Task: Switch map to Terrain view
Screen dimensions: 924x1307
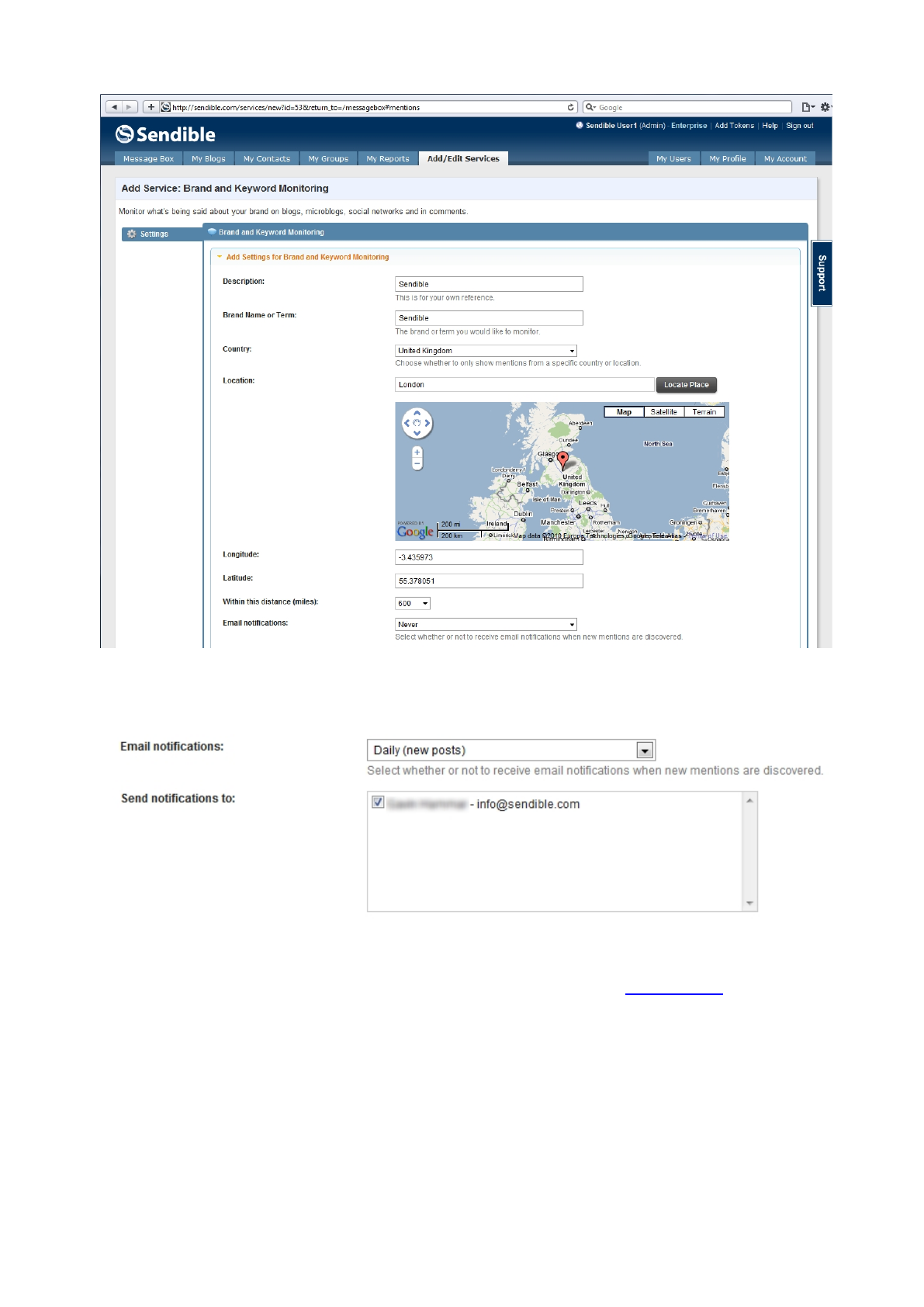Action: pos(704,412)
